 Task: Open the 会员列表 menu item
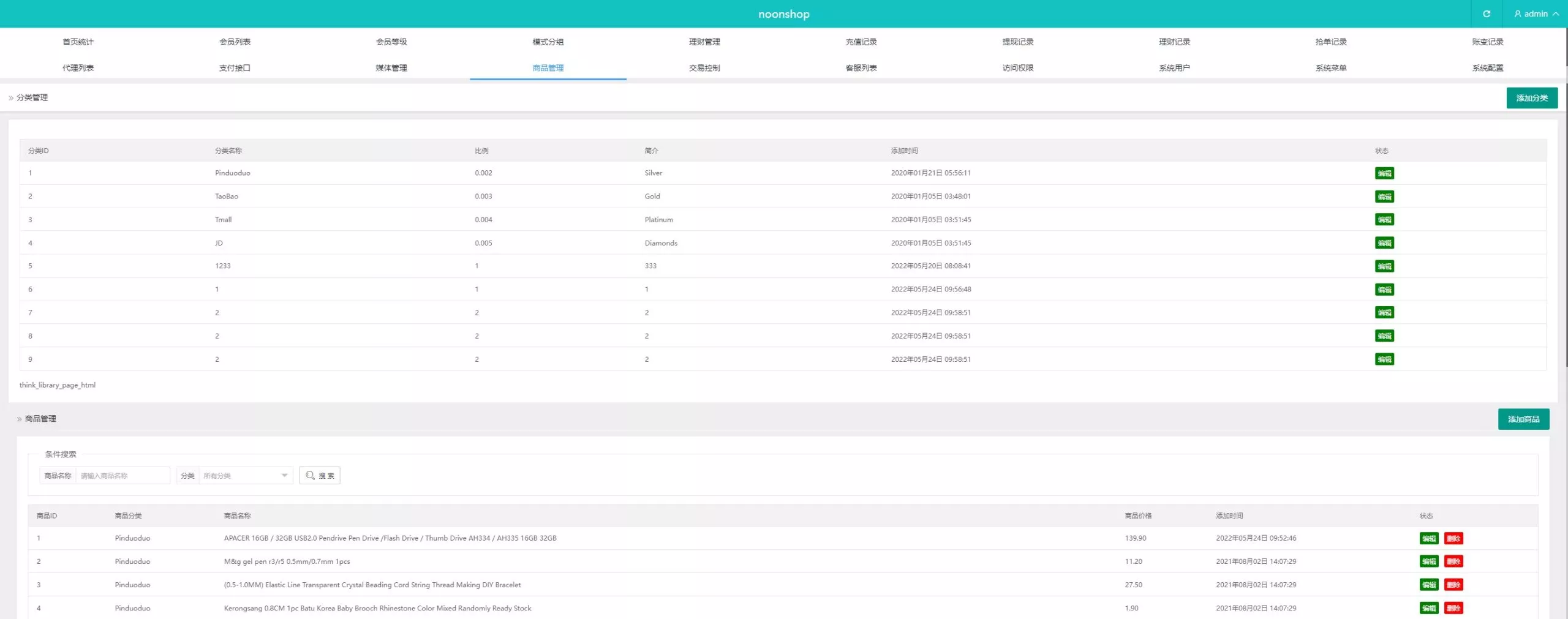point(235,42)
